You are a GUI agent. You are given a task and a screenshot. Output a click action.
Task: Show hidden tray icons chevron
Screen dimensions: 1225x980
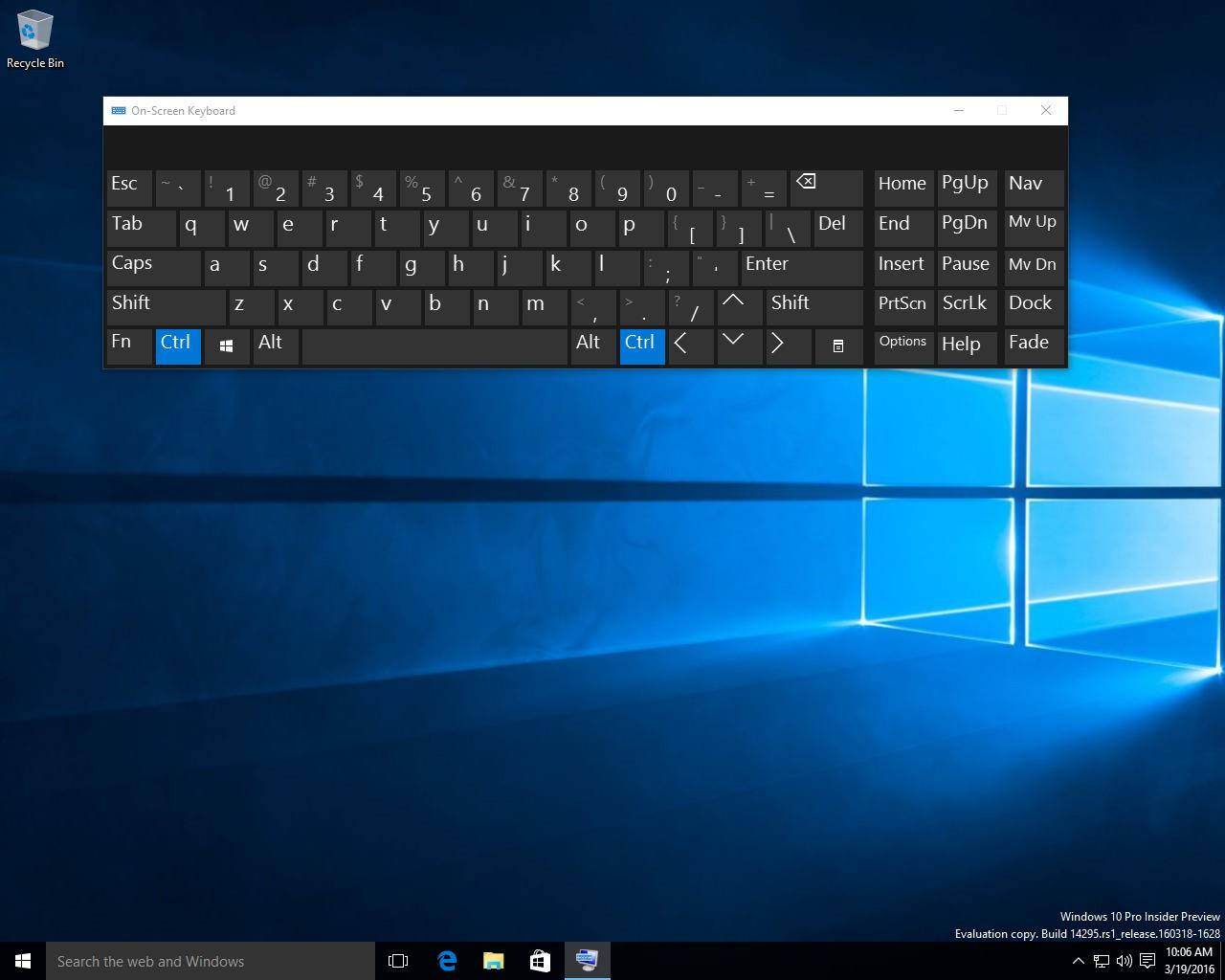pyautogui.click(x=1079, y=961)
